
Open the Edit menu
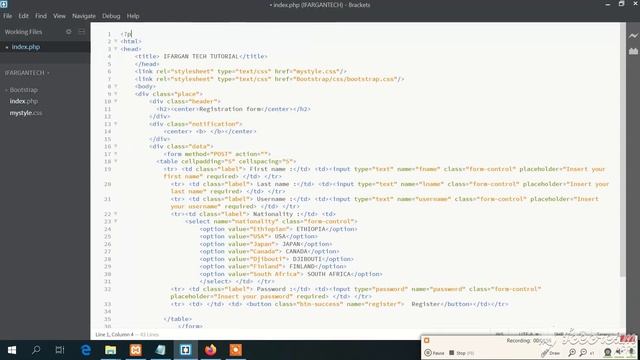tap(24, 16)
